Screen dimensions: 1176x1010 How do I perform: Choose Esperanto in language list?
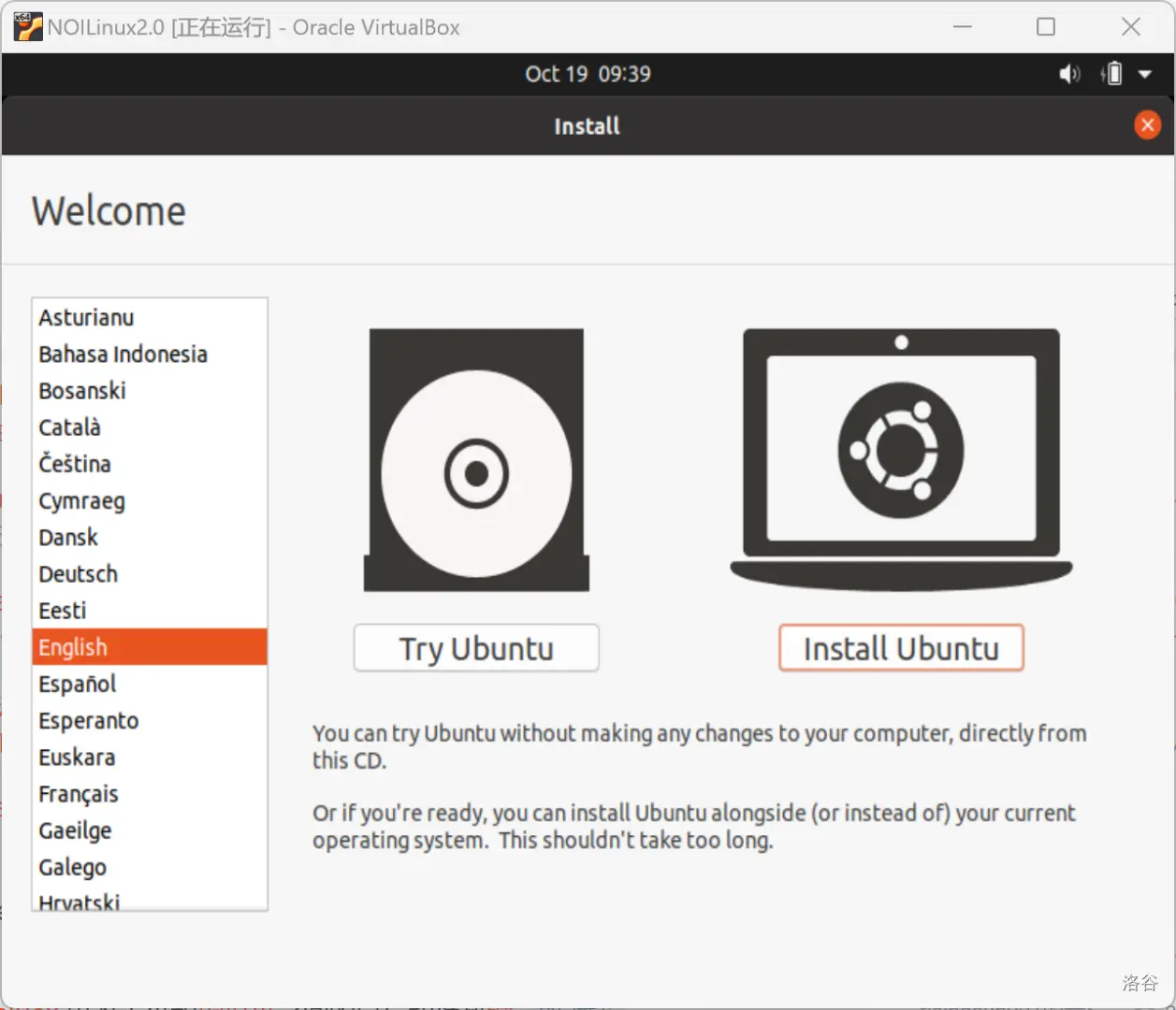point(89,721)
